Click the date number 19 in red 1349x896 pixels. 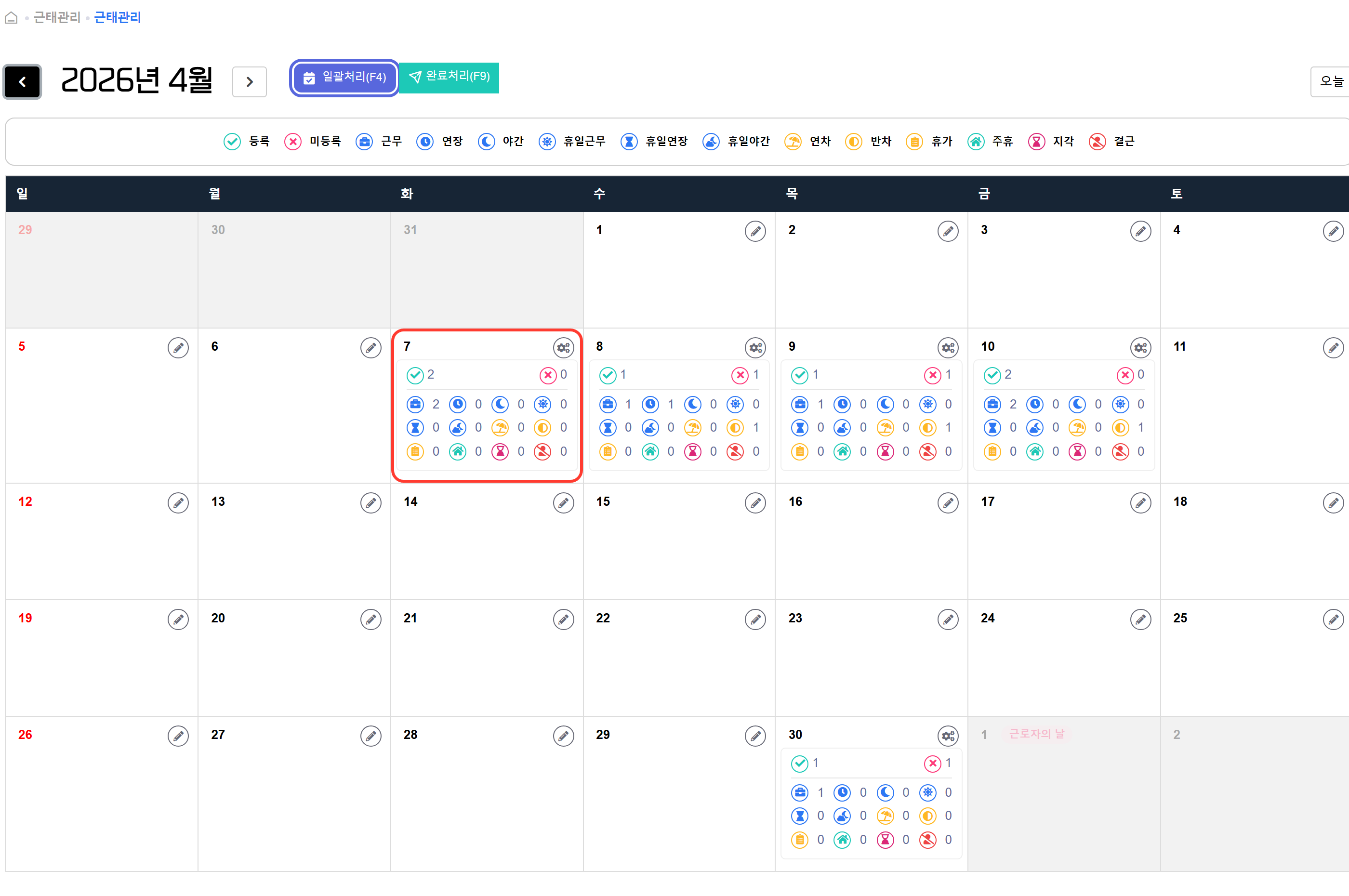[25, 618]
